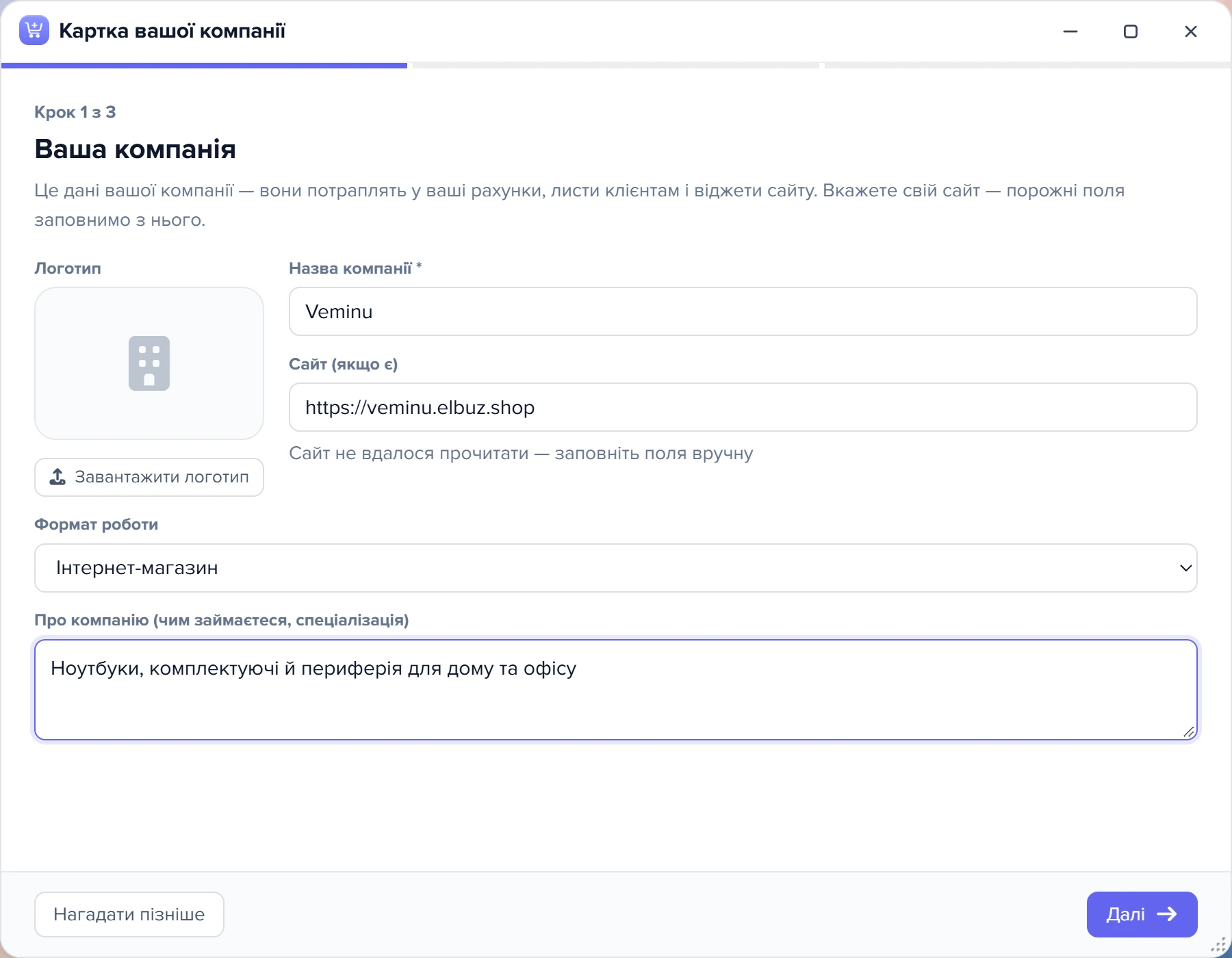
Task: Maximize the company card window
Action: point(1131,31)
